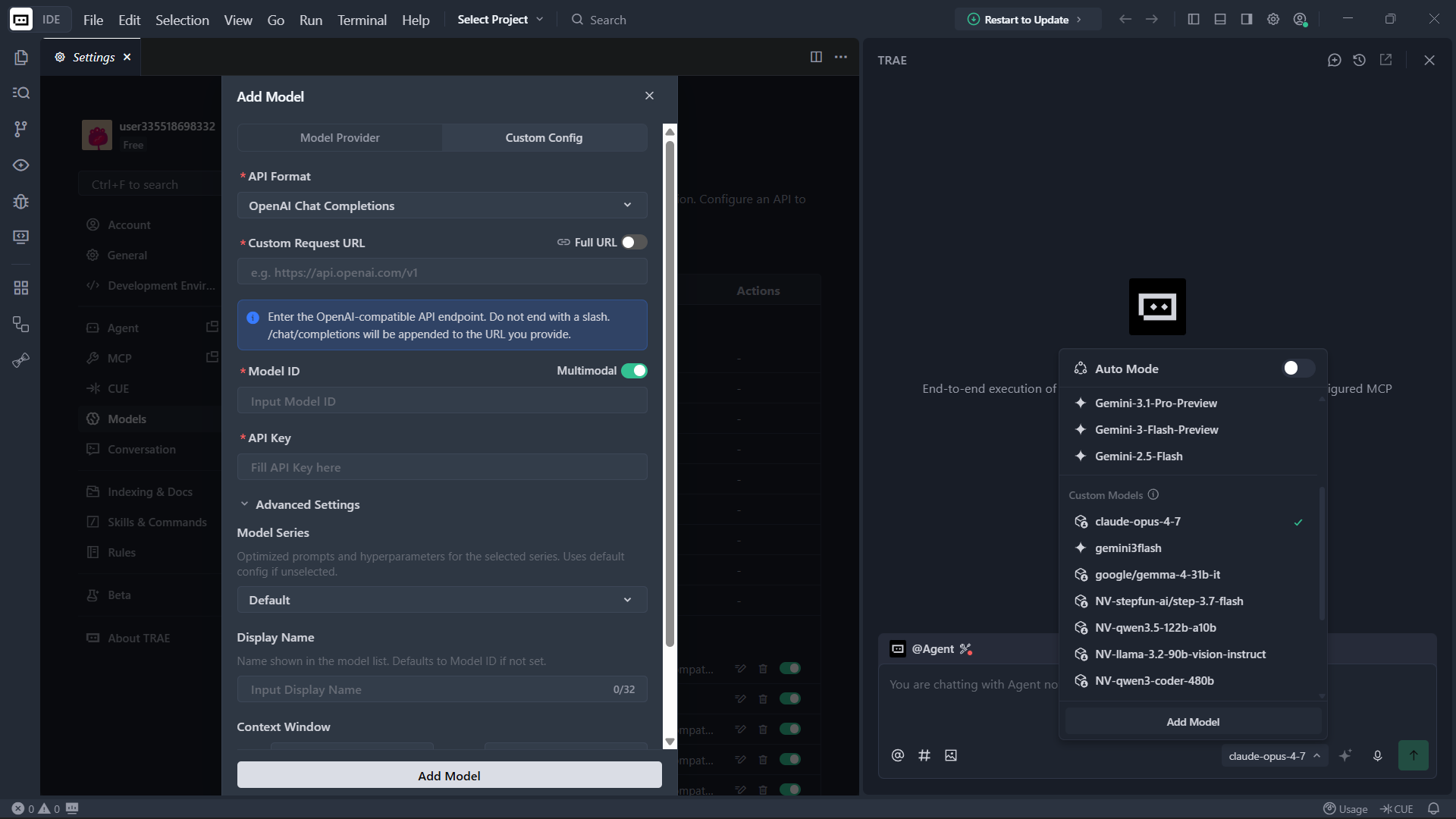The height and width of the screenshot is (819, 1456).
Task: Open the Search panel icon in activity bar
Action: (x=21, y=93)
